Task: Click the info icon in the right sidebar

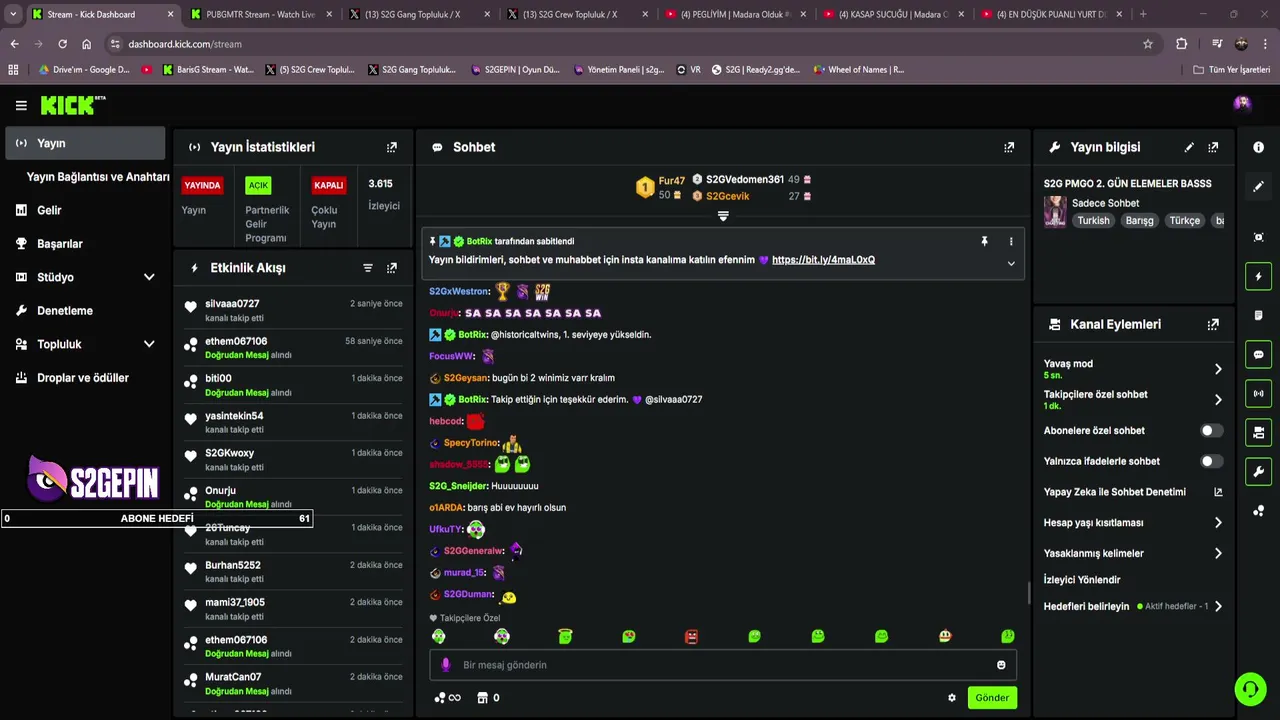Action: click(1258, 147)
